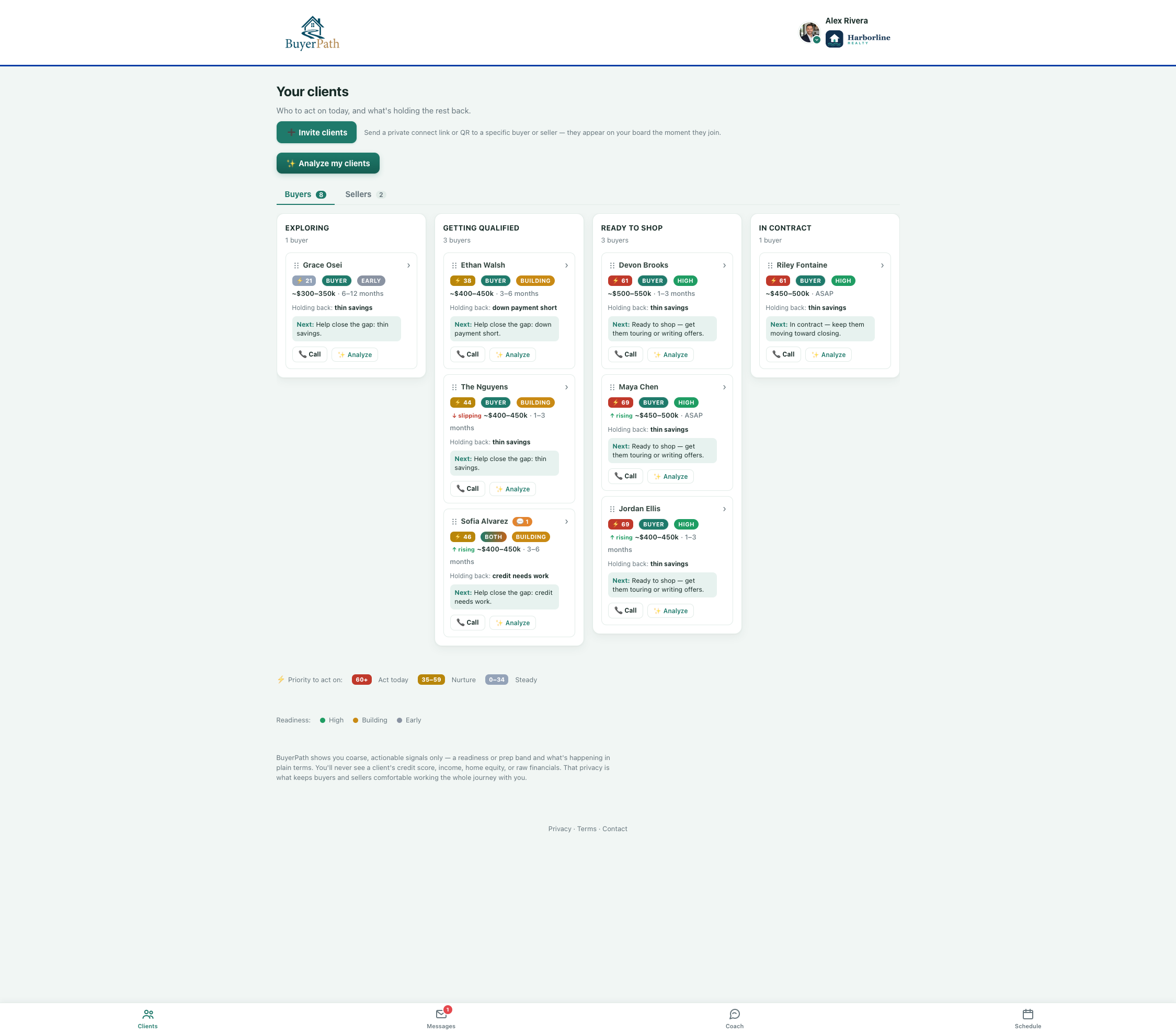This screenshot has width=1176, height=1035.
Task: Call Sofia Alvarez
Action: click(x=468, y=623)
